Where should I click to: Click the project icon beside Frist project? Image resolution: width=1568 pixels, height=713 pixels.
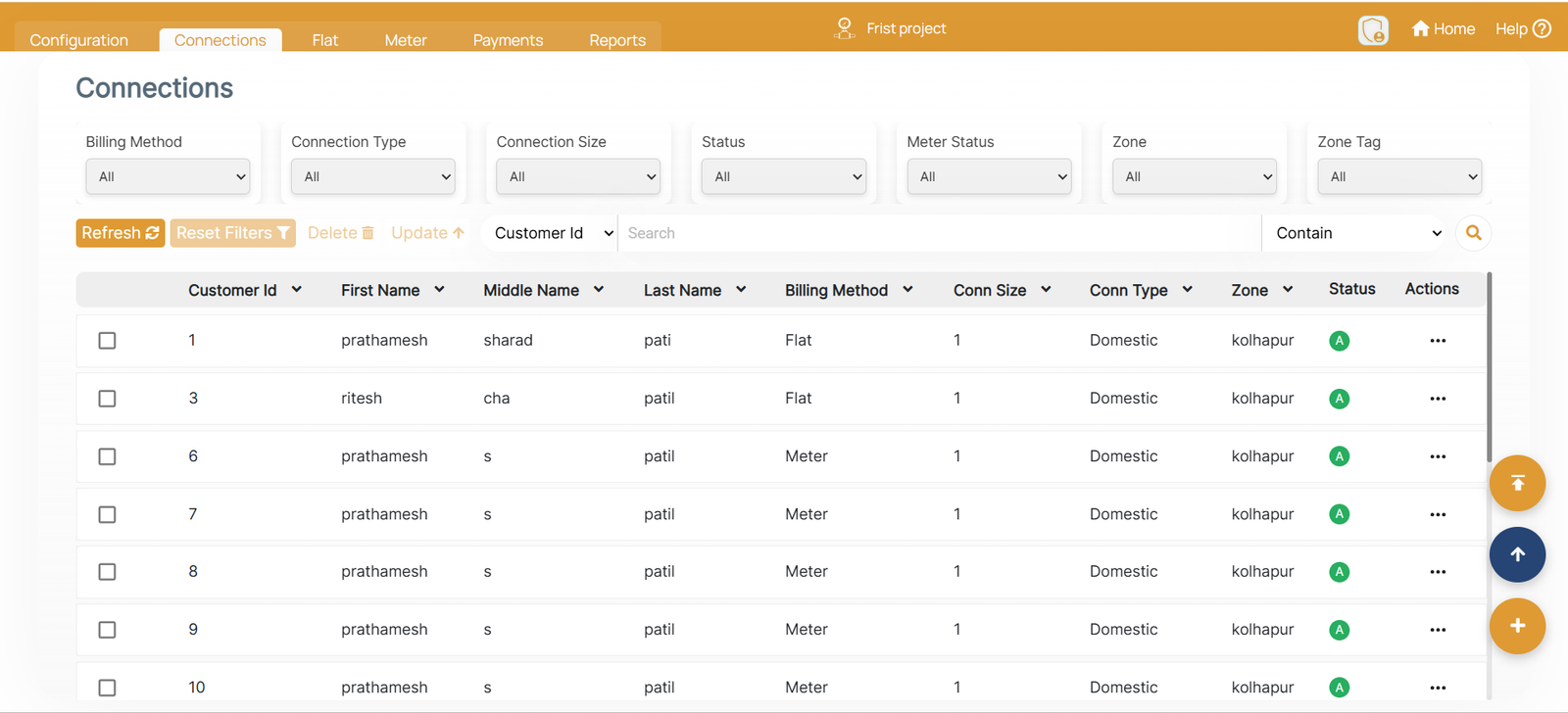[844, 28]
